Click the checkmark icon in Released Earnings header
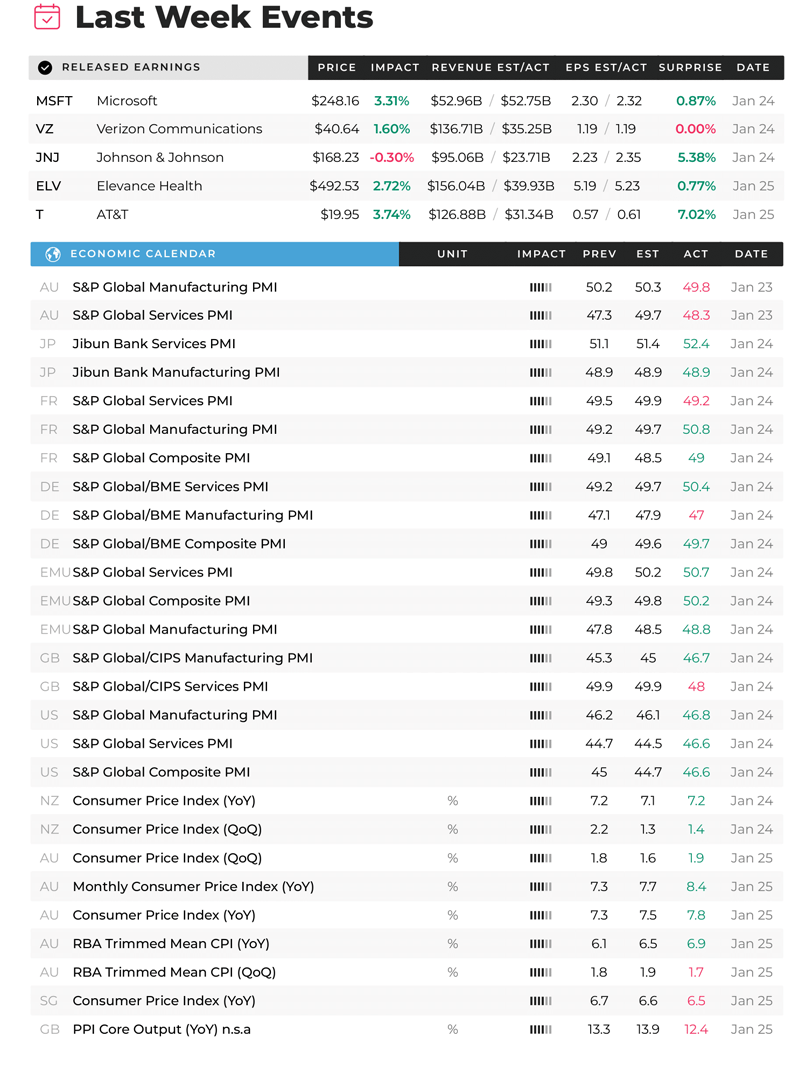The image size is (806, 1067). (45, 67)
